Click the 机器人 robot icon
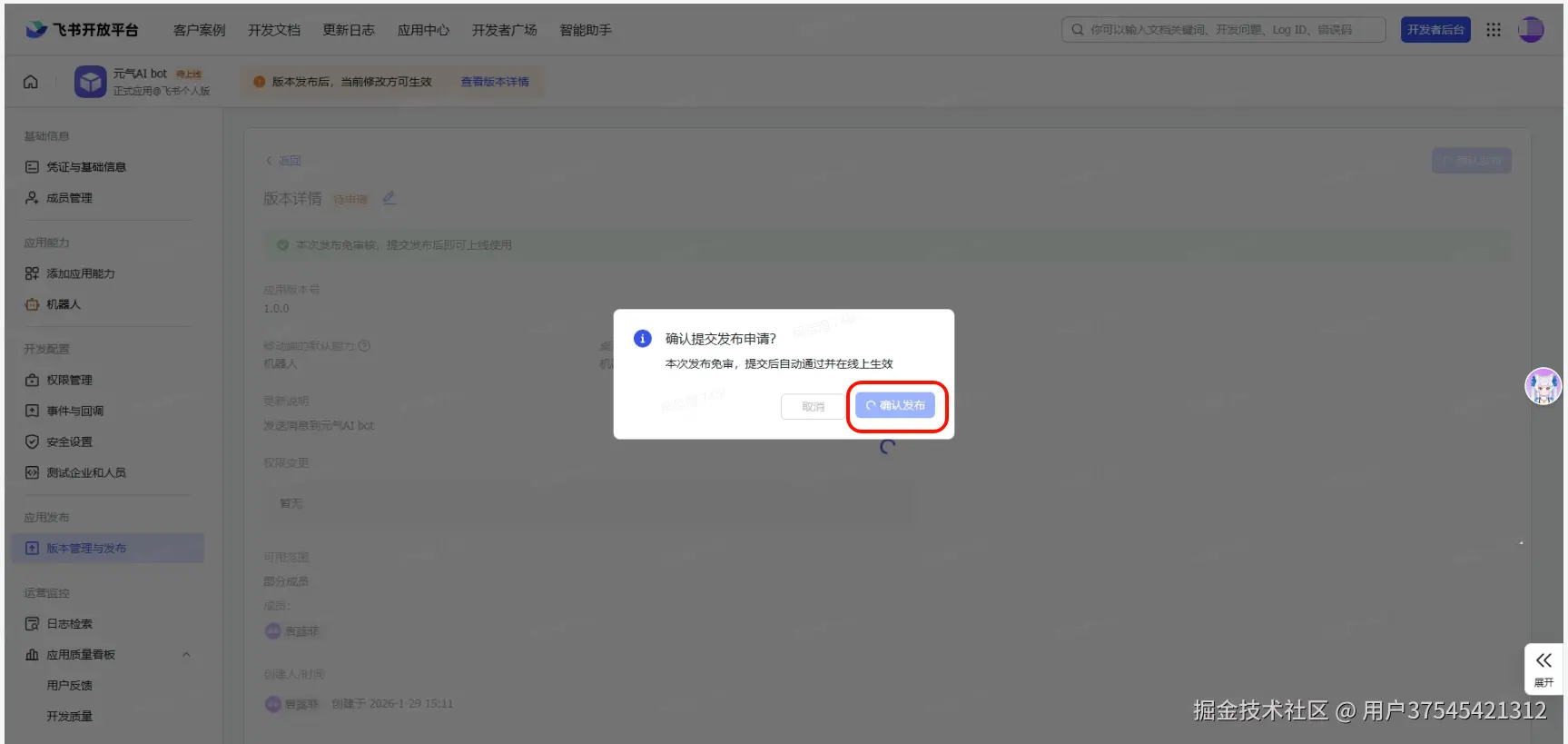The height and width of the screenshot is (744, 1568). 32,304
